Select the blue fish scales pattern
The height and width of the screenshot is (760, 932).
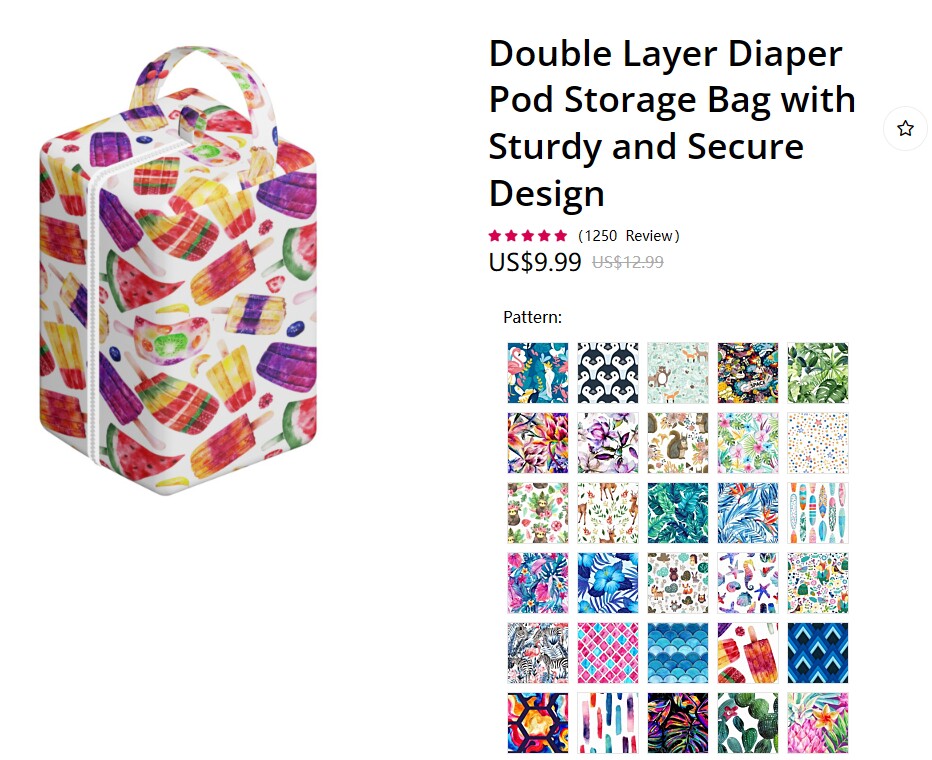tap(678, 653)
